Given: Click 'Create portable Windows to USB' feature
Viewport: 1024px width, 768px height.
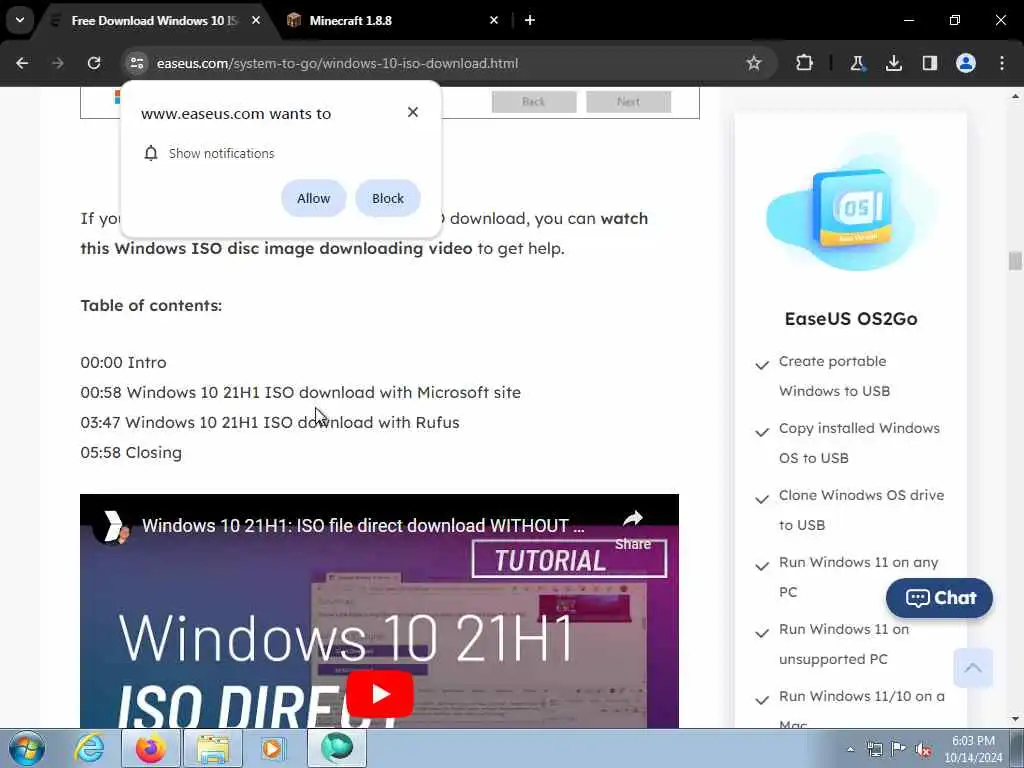Looking at the screenshot, I should [x=834, y=376].
